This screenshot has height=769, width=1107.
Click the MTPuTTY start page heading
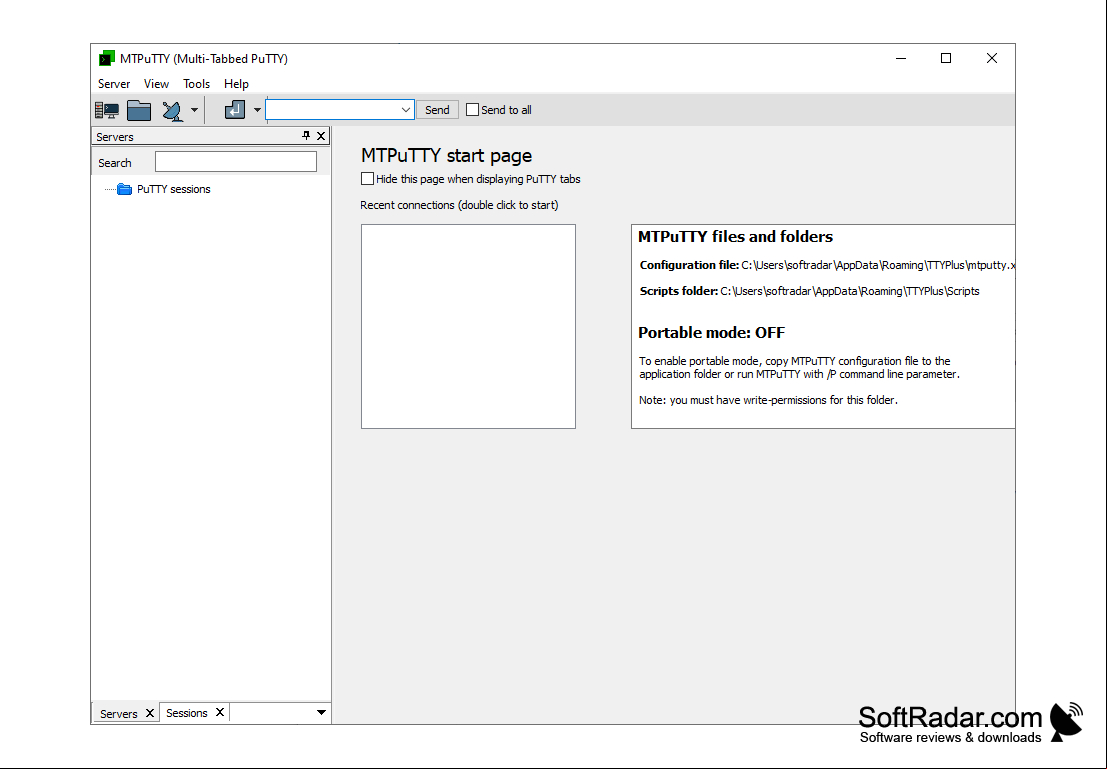446,155
